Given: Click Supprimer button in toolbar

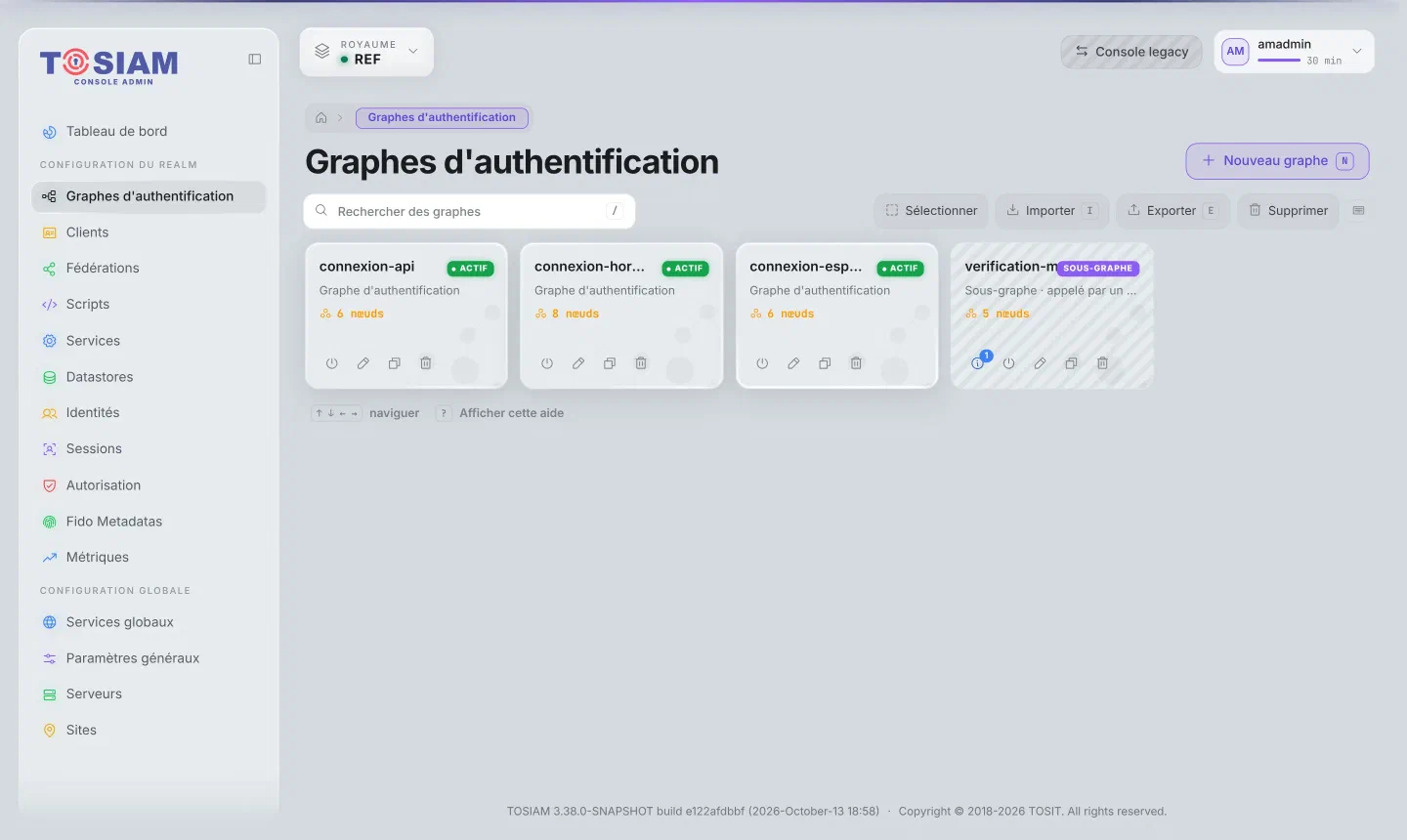Looking at the screenshot, I should (x=1288, y=211).
